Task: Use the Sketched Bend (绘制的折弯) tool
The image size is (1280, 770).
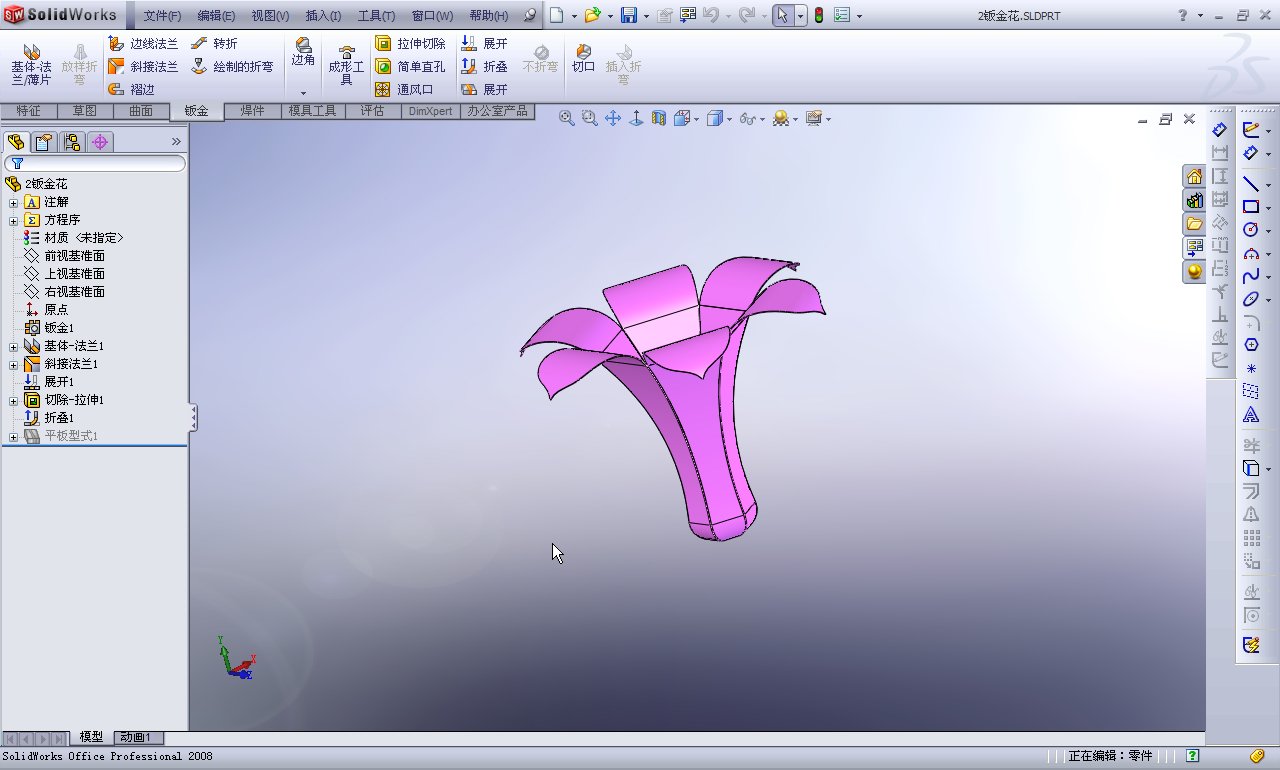Action: pos(231,67)
